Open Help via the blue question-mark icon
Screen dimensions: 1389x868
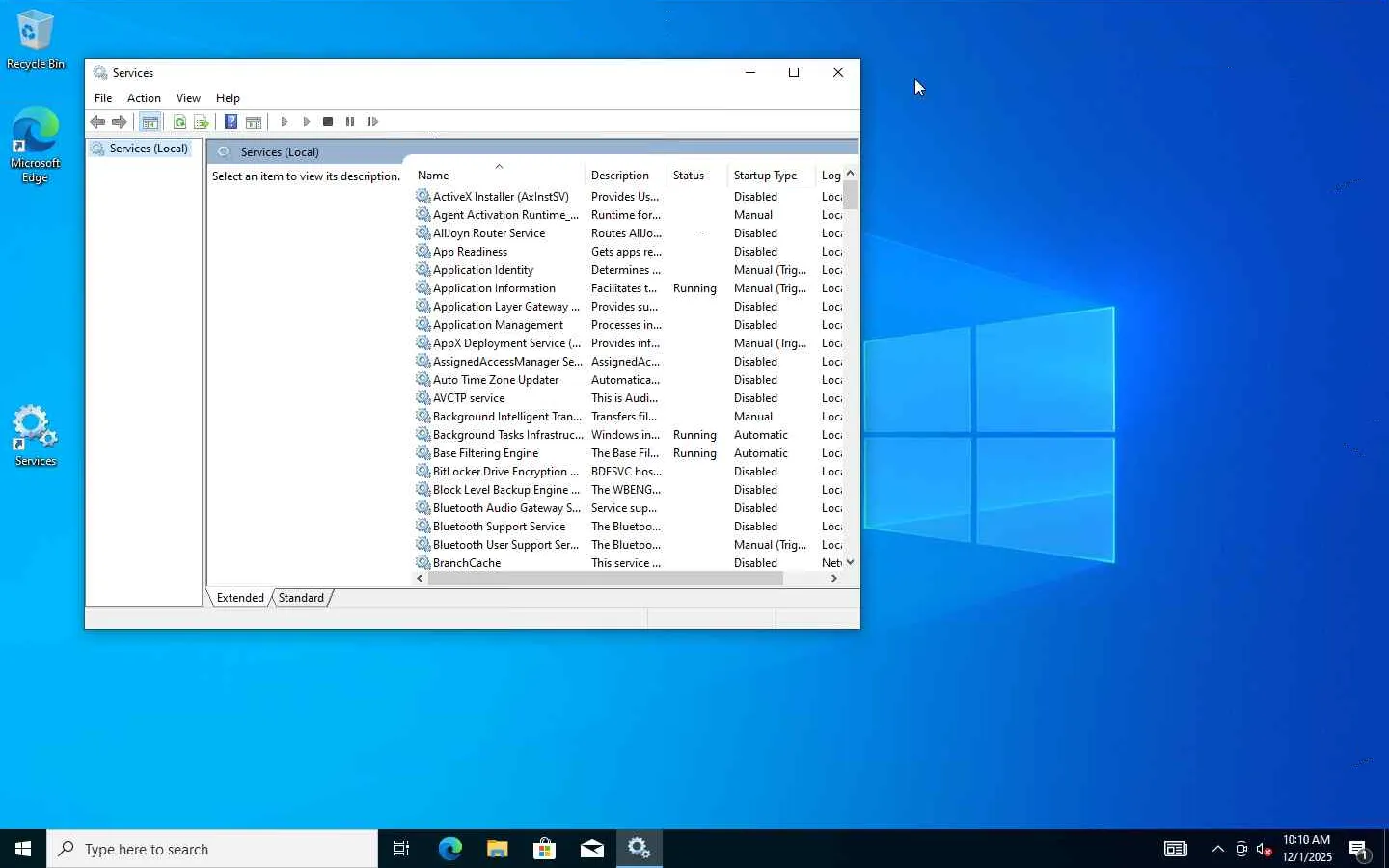[231, 122]
